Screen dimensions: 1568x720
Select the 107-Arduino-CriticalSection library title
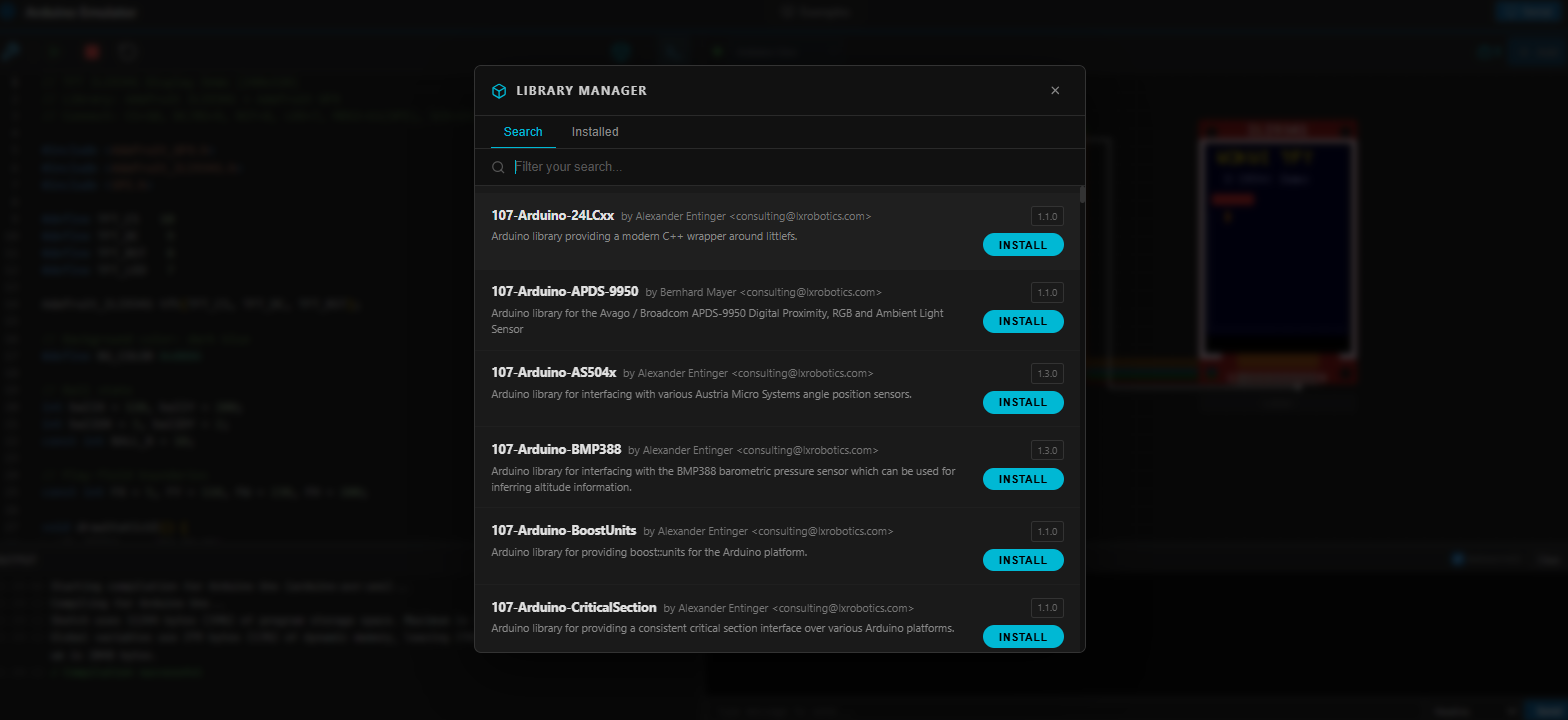point(573,607)
